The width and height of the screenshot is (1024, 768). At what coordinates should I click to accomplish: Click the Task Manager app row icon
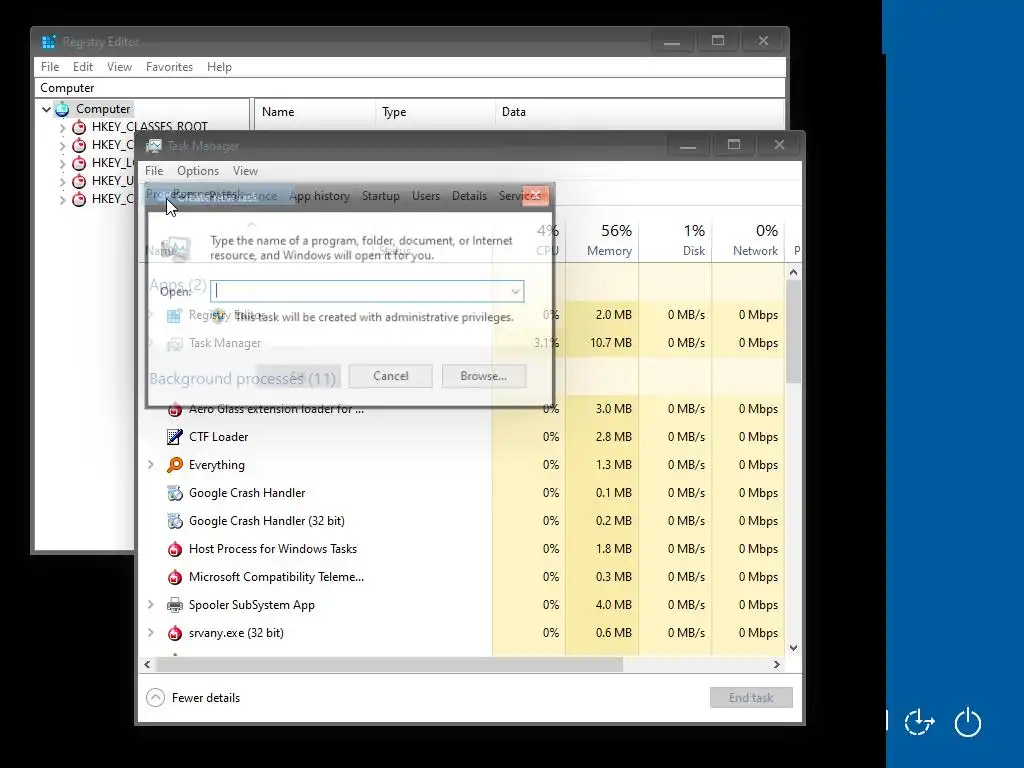click(174, 344)
